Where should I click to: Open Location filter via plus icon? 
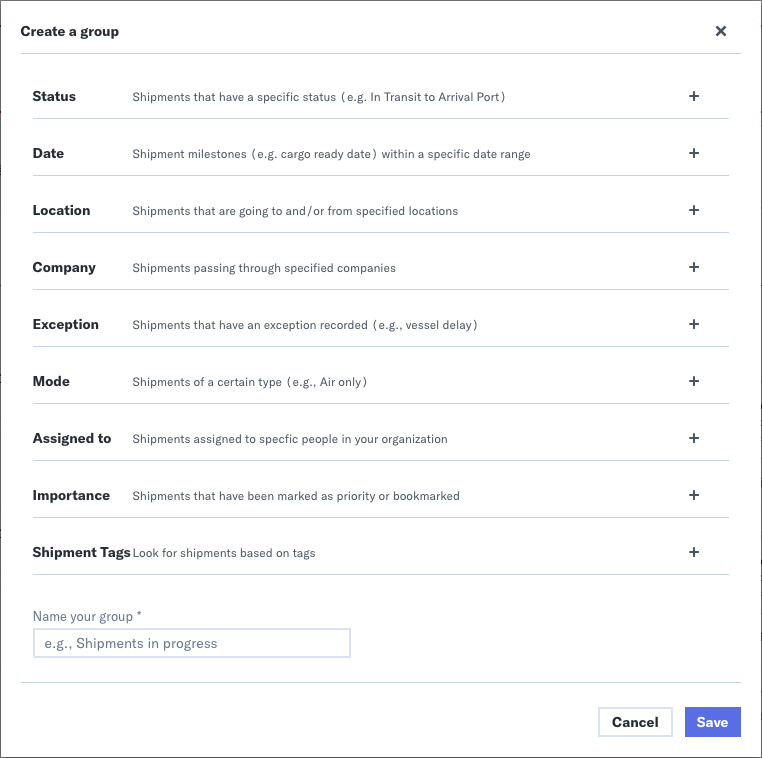click(694, 211)
